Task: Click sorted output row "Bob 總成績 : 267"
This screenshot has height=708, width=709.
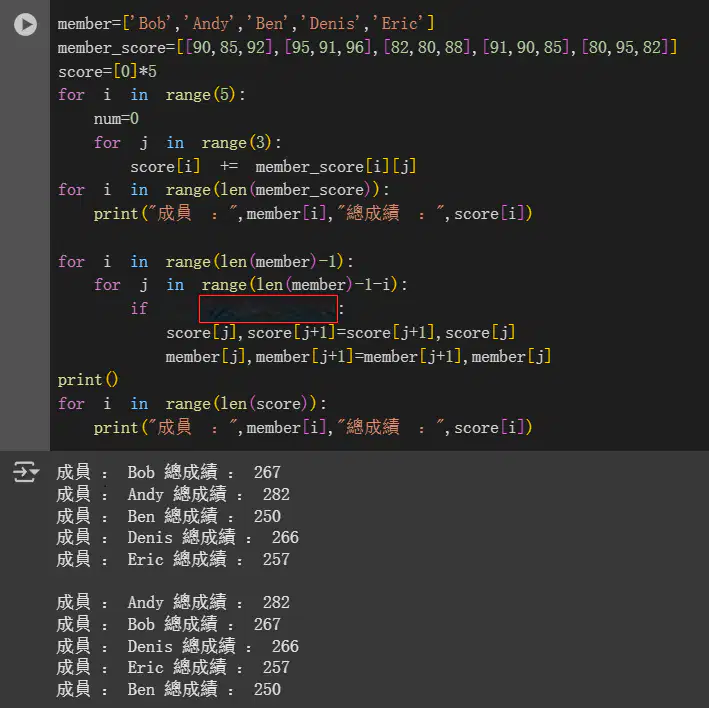Action: click(x=168, y=624)
